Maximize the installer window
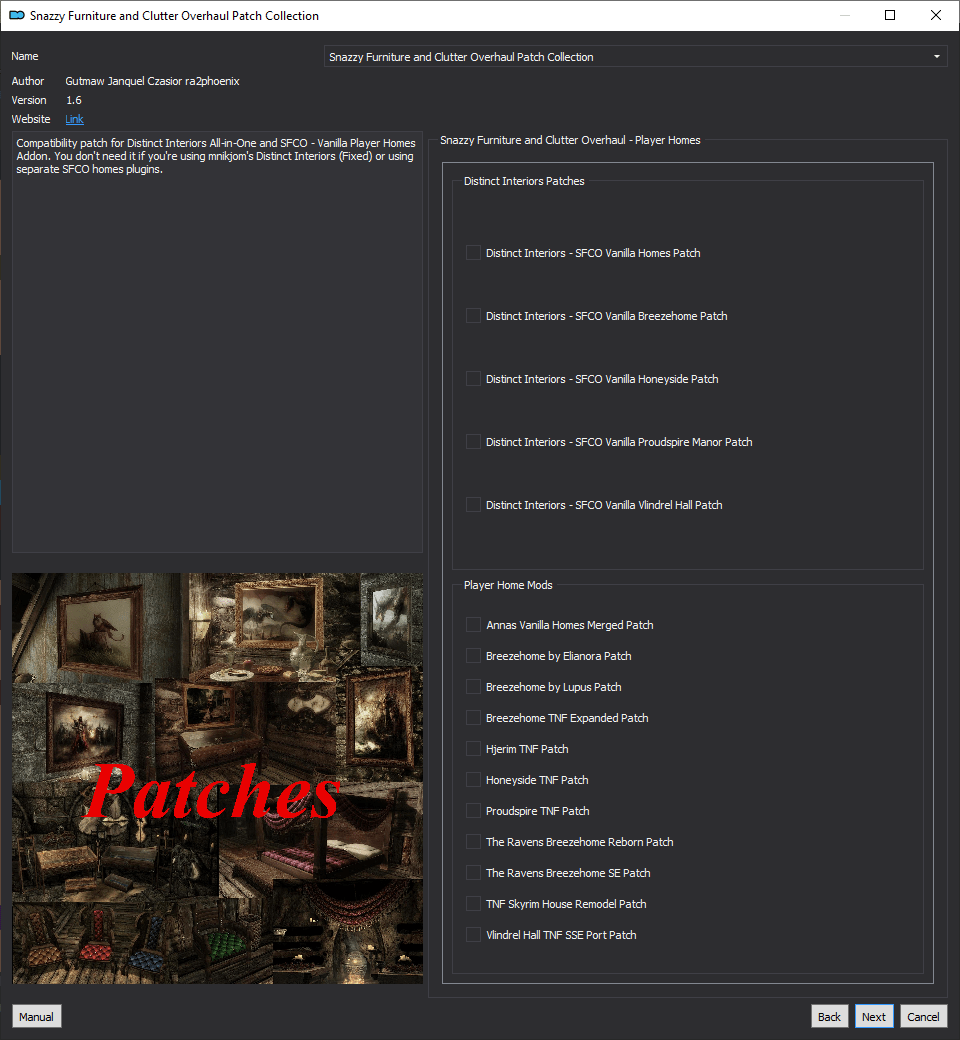The image size is (960, 1040). coord(890,15)
